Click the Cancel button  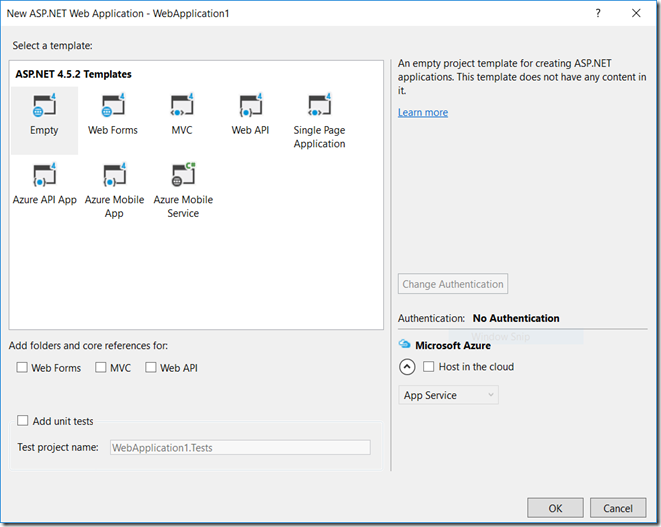pos(618,508)
